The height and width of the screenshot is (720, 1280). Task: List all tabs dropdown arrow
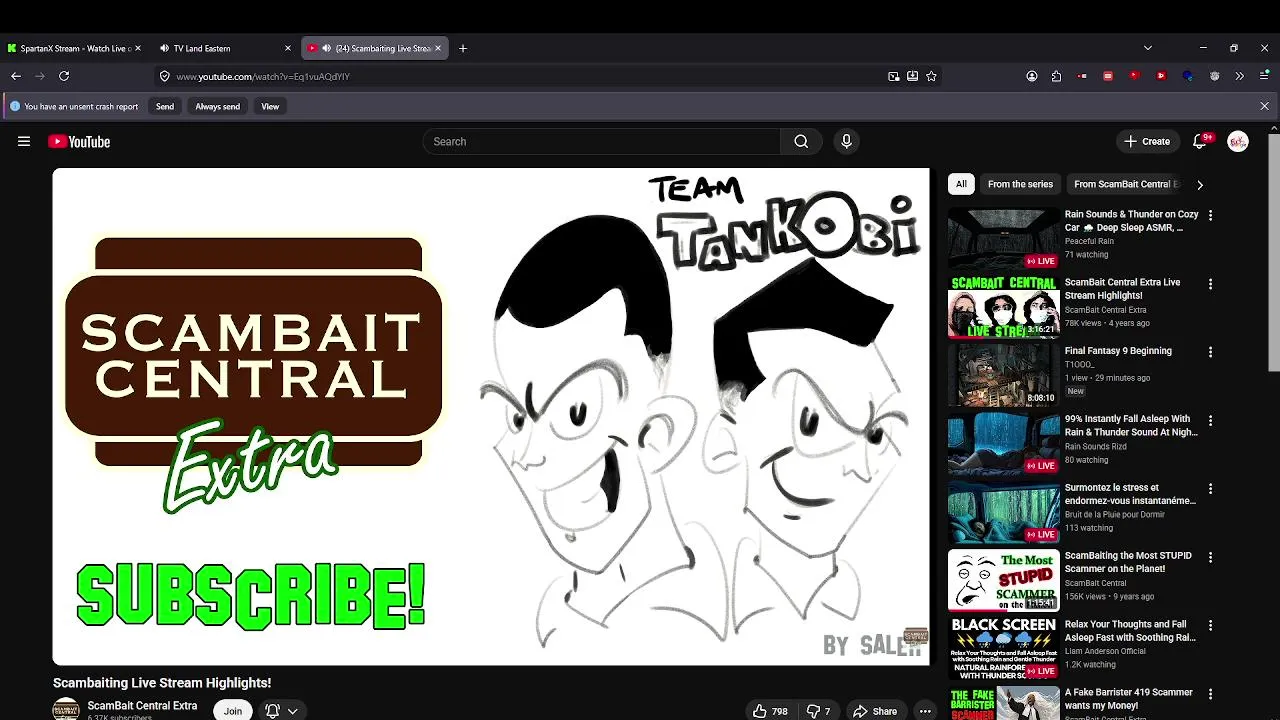click(x=1148, y=48)
